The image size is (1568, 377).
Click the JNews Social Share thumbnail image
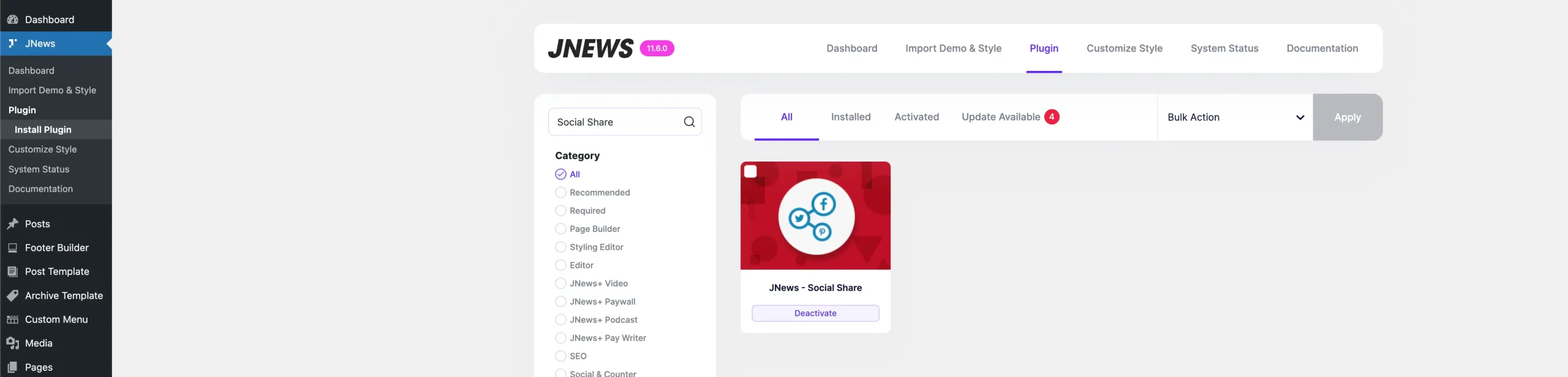(815, 216)
